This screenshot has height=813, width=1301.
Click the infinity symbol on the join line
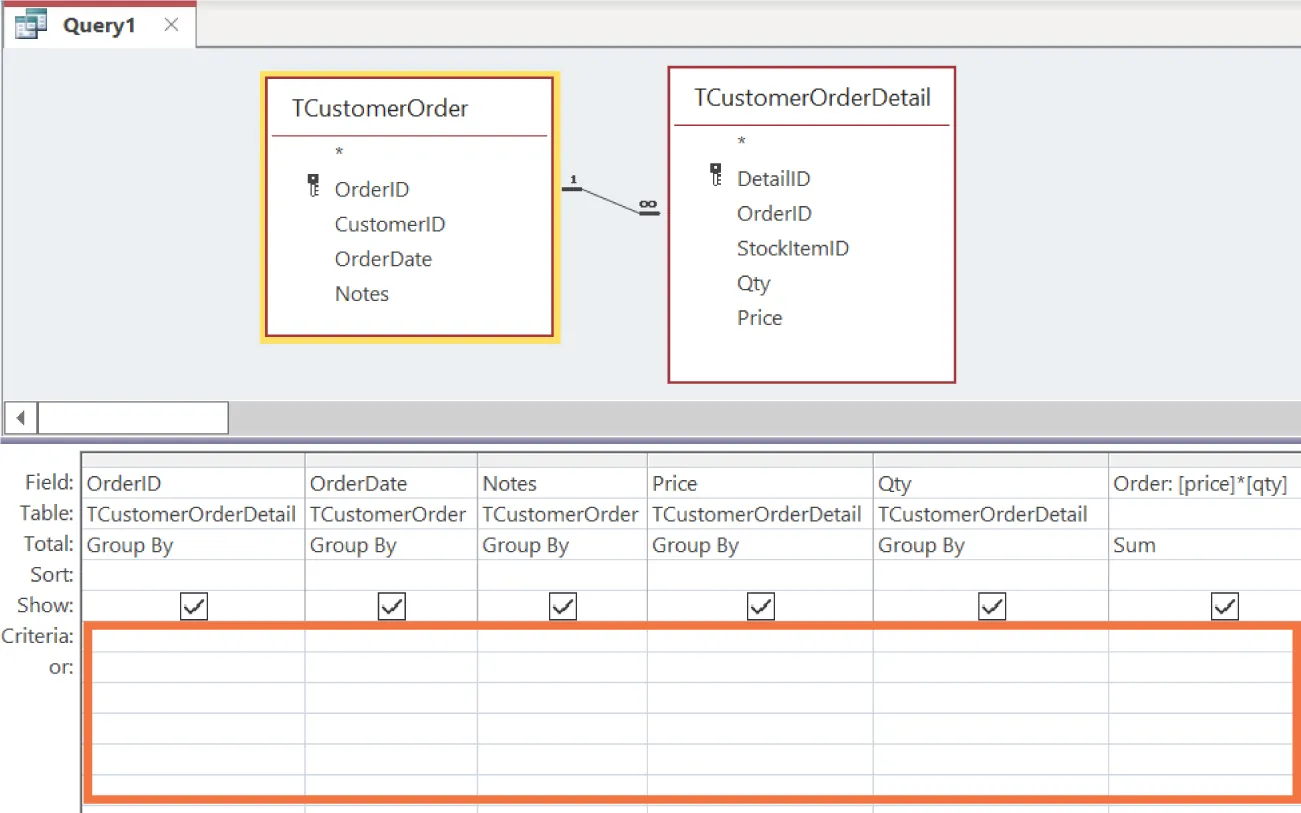(648, 206)
